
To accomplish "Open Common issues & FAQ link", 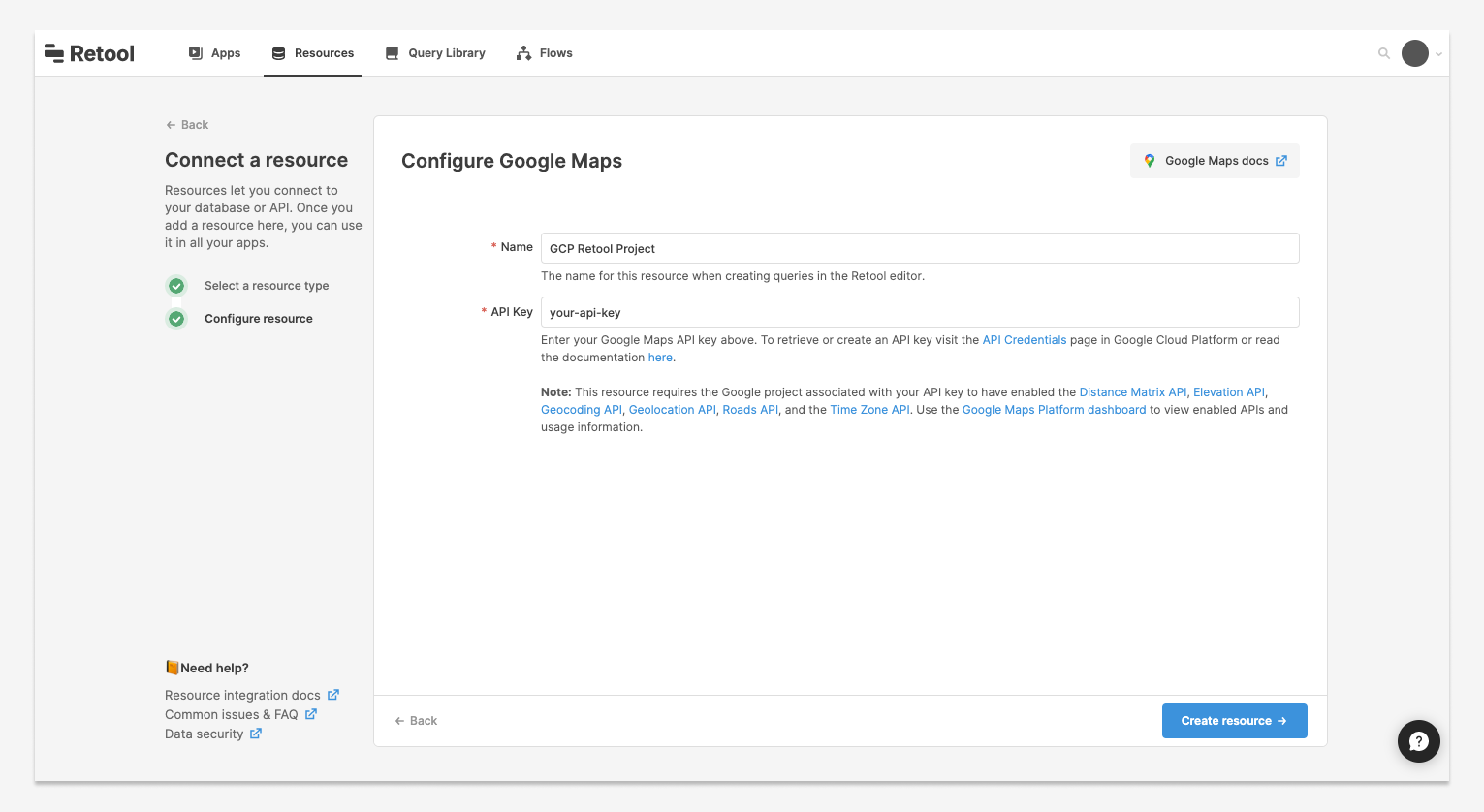I will click(232, 715).
